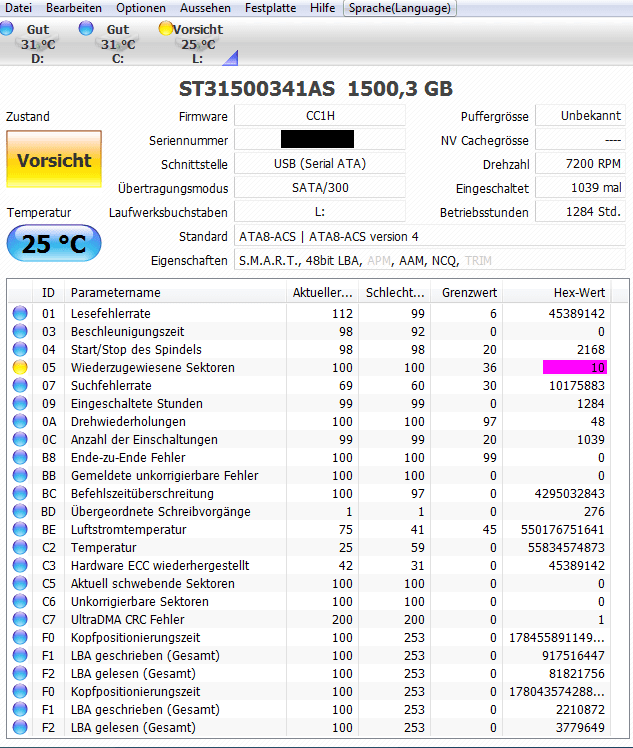Click hex value 550176751641
The width and height of the screenshot is (633, 748).
pyautogui.click(x=562, y=530)
